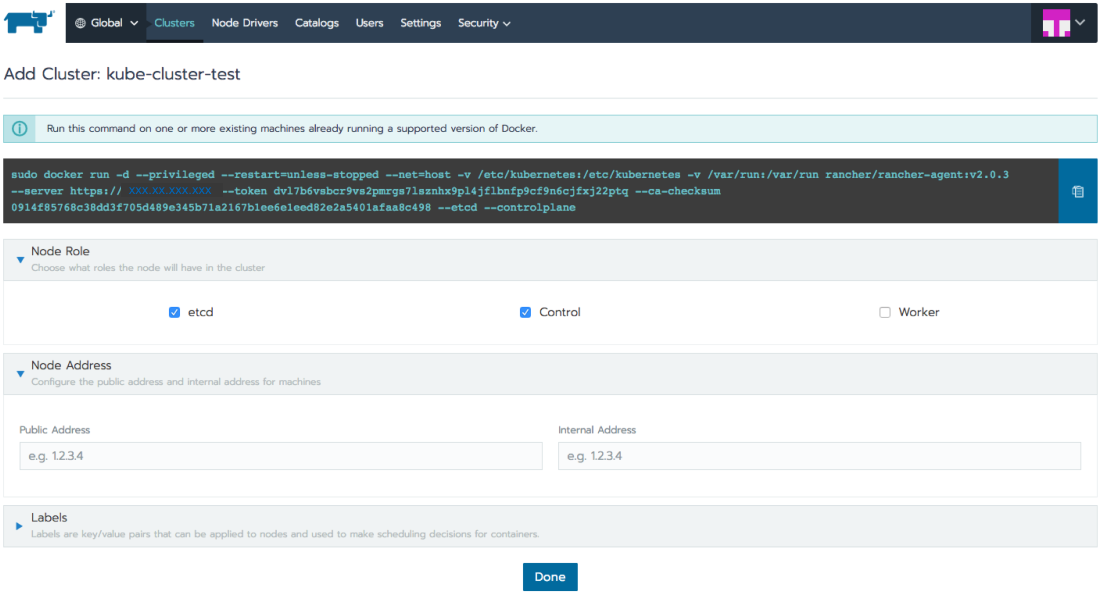Click the Internal Address input field
Image resolution: width=1102 pixels, height=593 pixels.
click(x=819, y=456)
